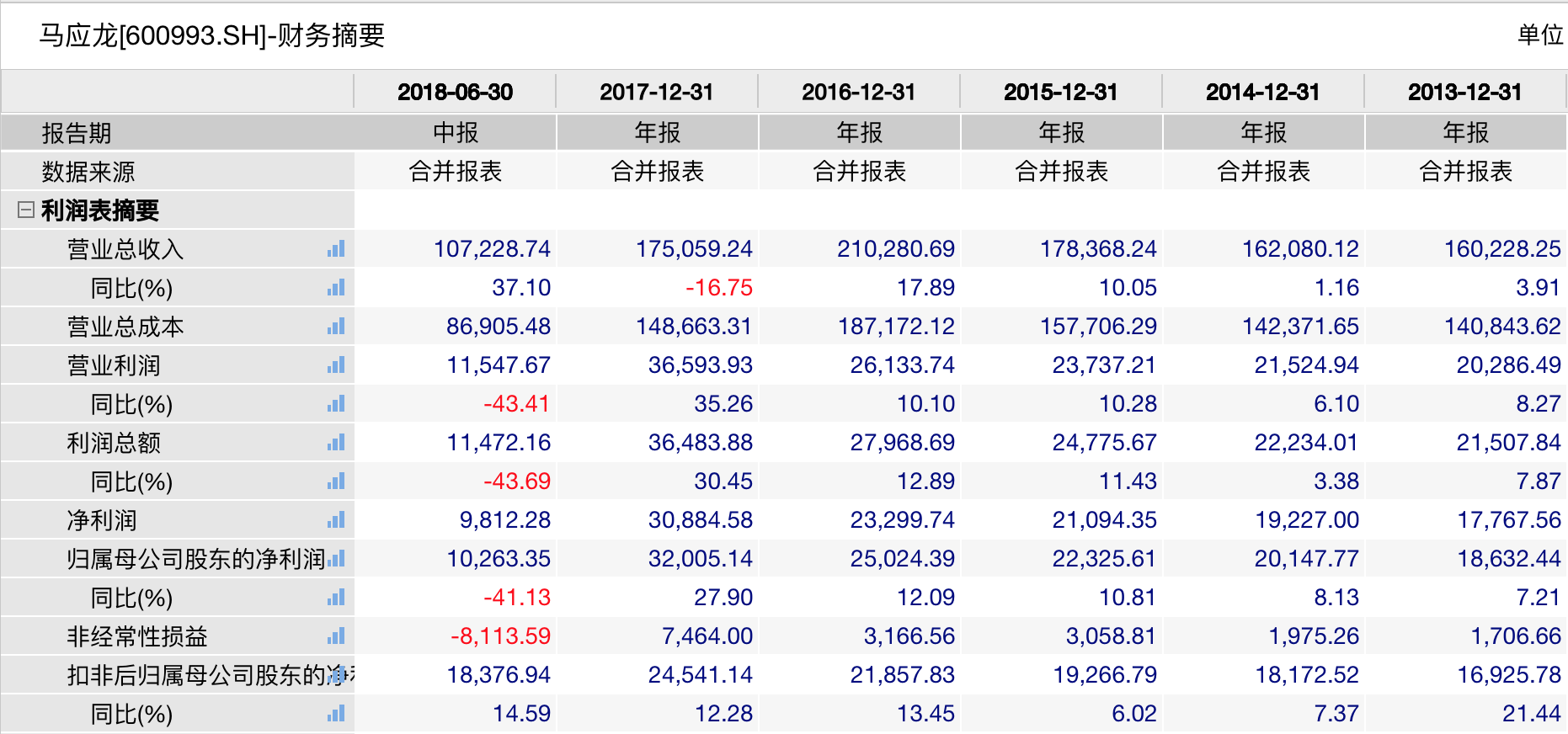Select the 营业总成本 row label

(125, 327)
